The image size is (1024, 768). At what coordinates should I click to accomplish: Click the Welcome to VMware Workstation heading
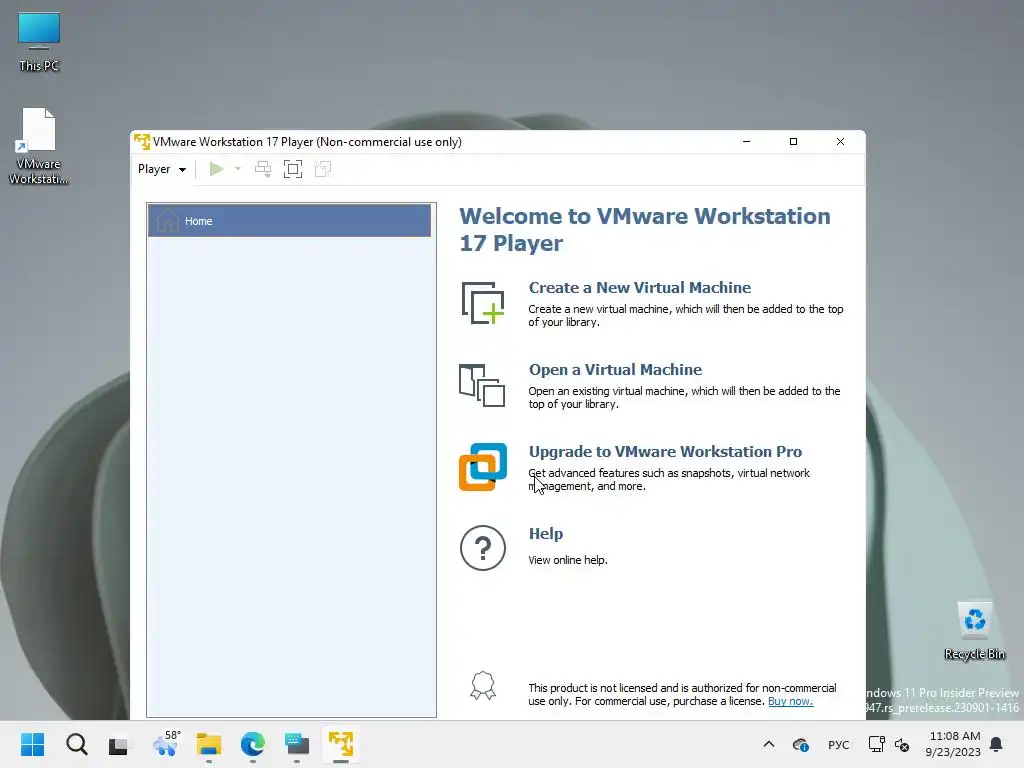coord(645,229)
